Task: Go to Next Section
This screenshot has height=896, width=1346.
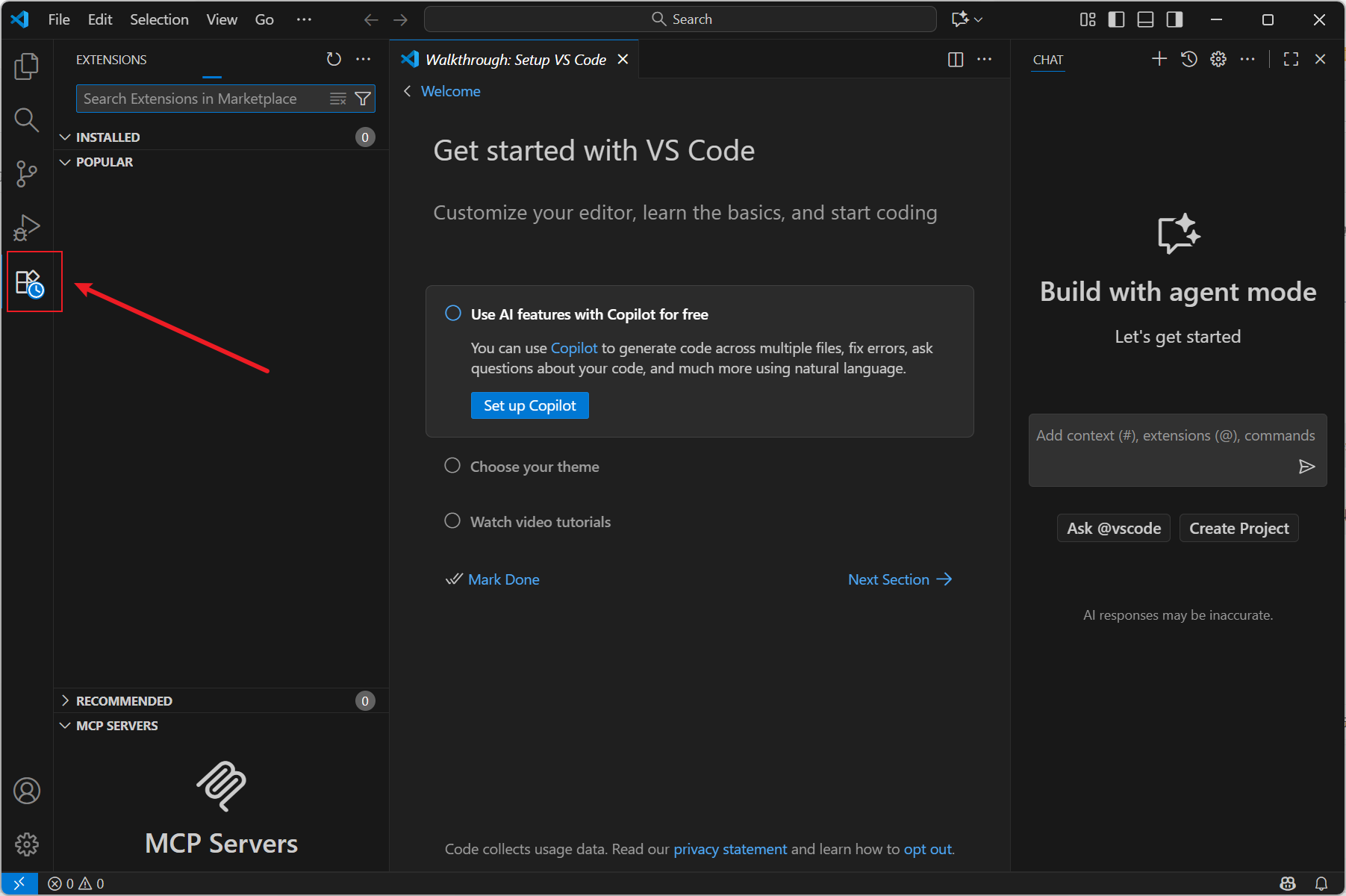Action: click(x=900, y=579)
